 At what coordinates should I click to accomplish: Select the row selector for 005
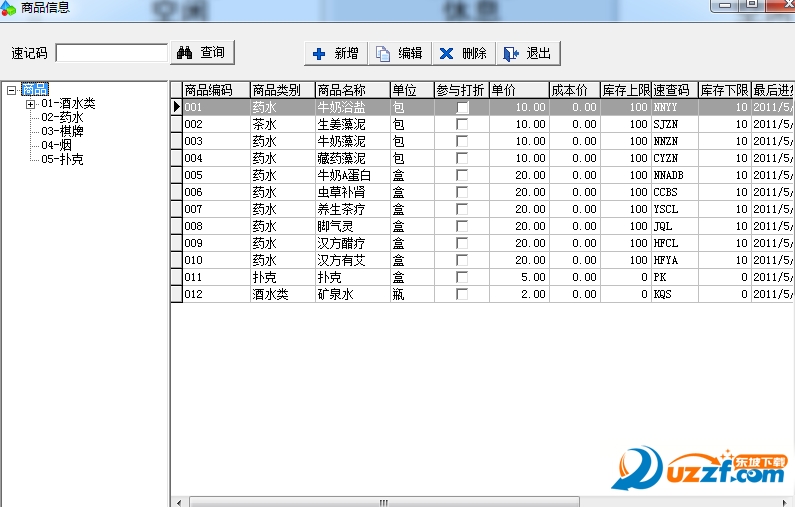coord(176,175)
